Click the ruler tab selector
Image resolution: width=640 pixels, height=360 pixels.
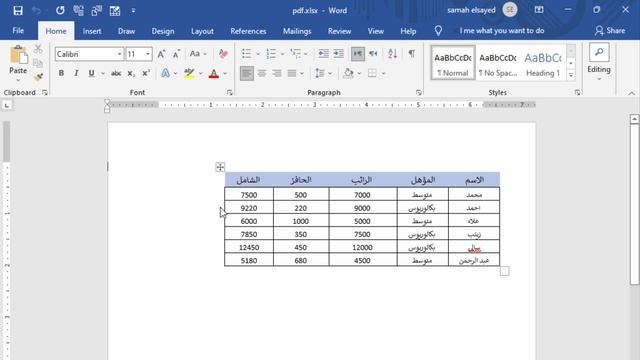7,106
